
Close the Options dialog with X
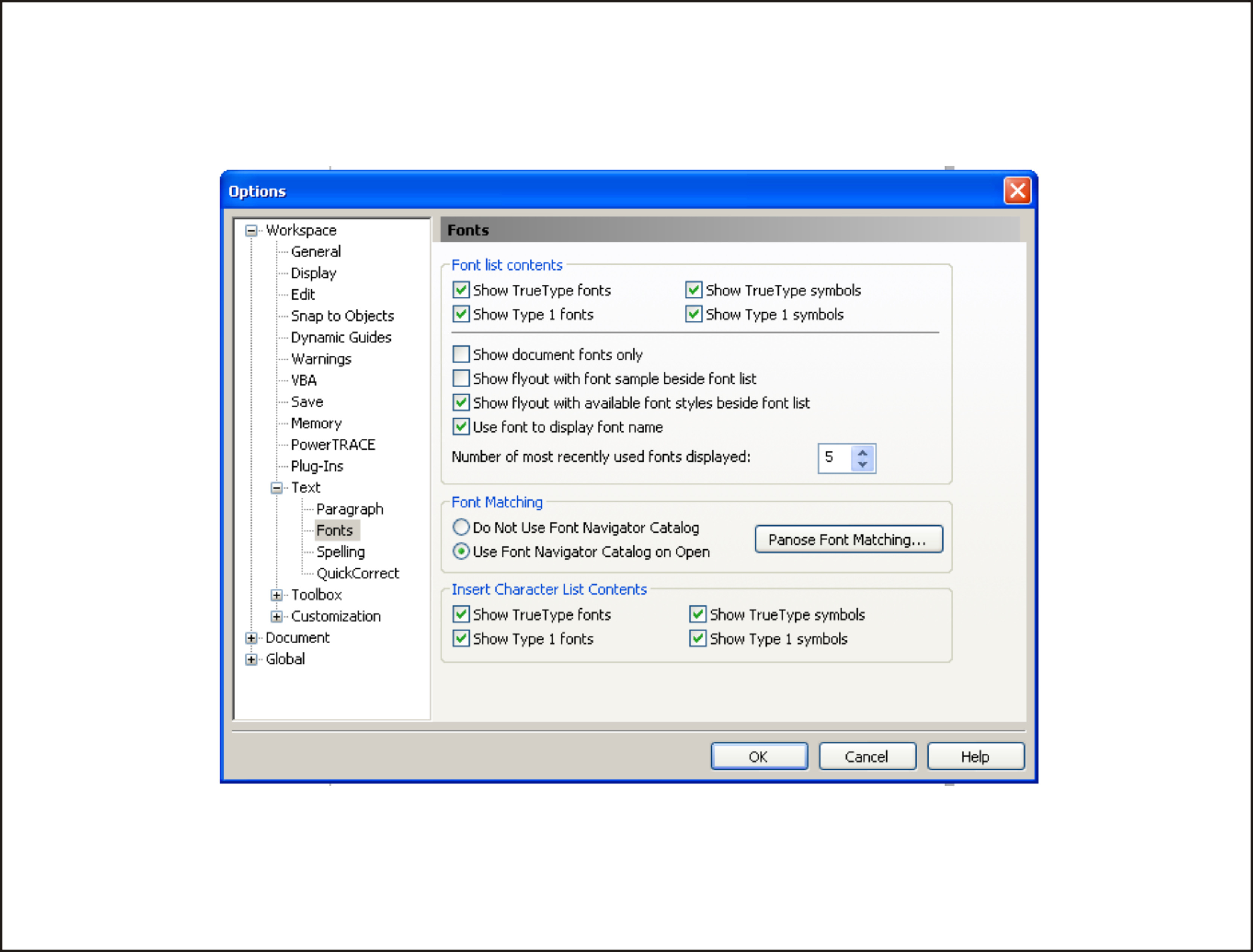point(1017,191)
